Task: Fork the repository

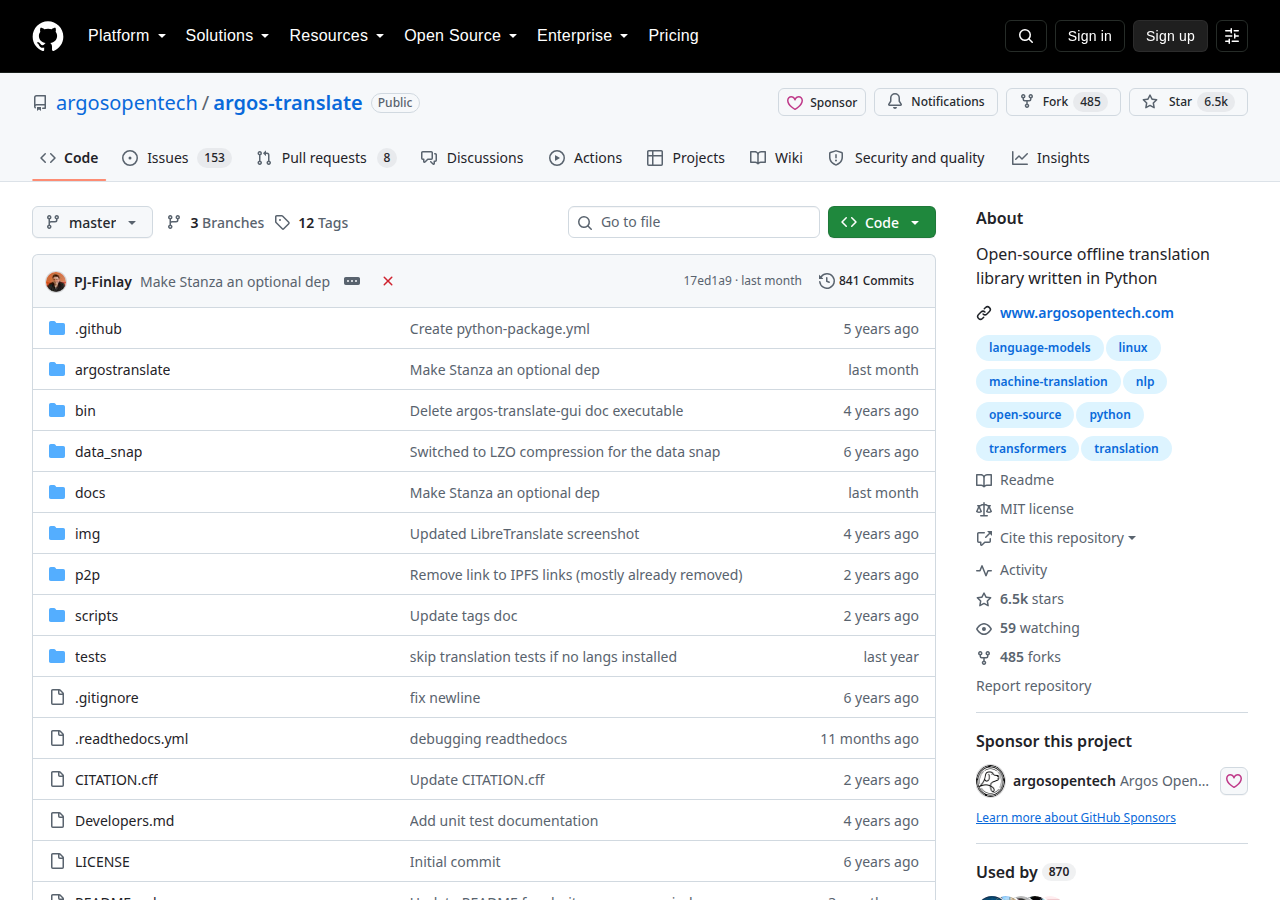Action: click(x=1063, y=102)
